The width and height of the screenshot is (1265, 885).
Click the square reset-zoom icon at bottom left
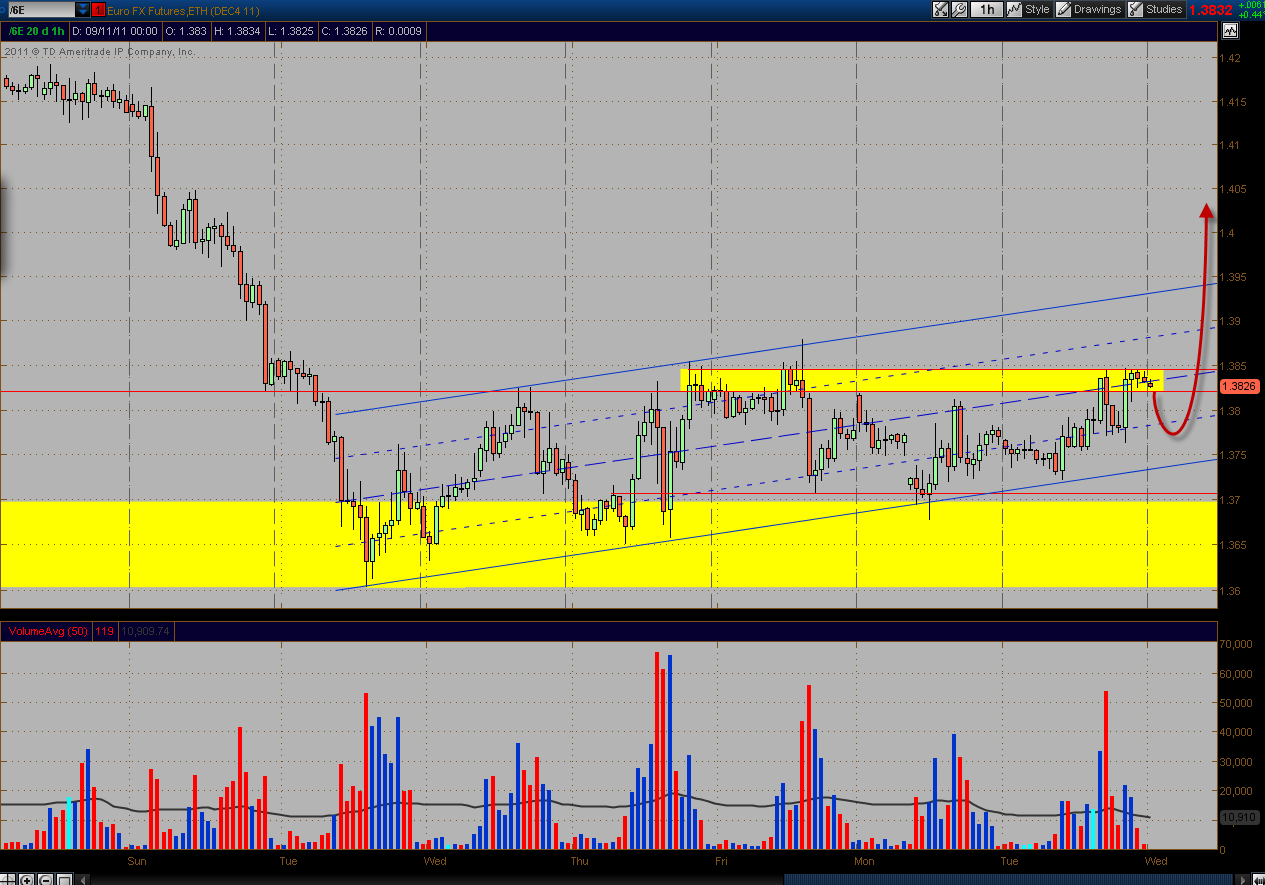point(64,880)
